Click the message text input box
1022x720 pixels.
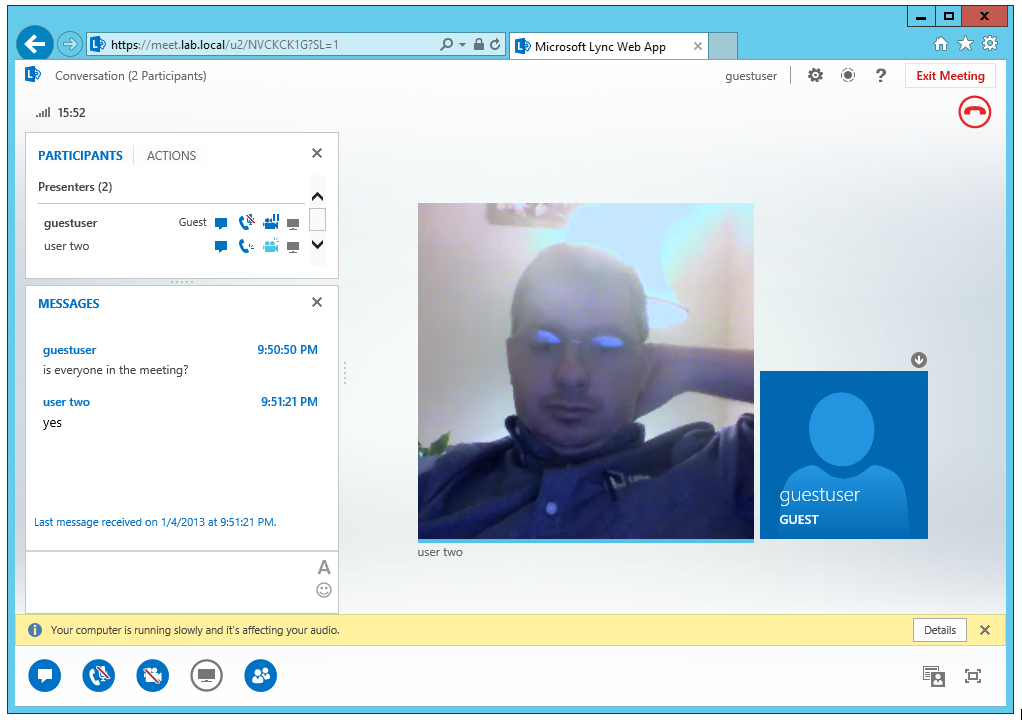(x=171, y=582)
